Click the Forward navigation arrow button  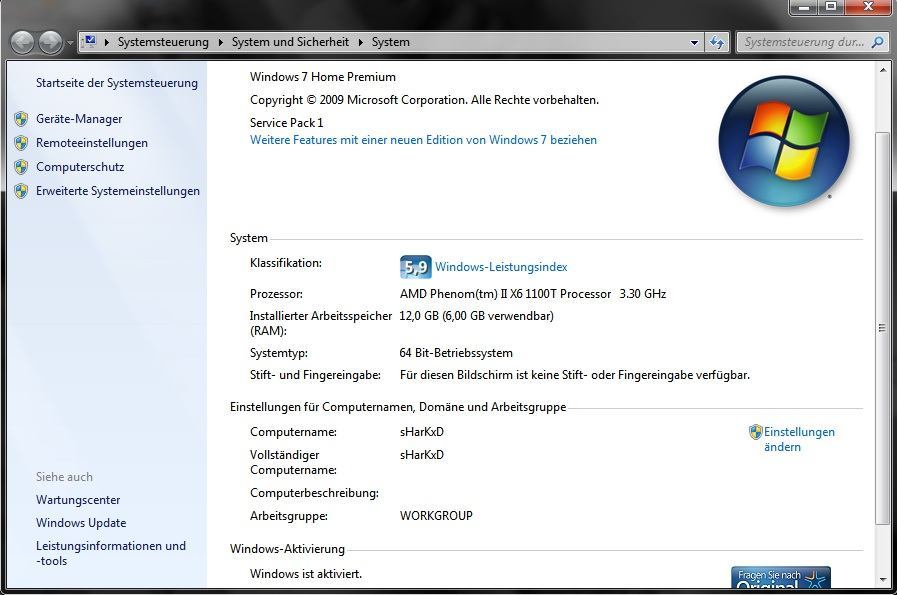tap(50, 42)
